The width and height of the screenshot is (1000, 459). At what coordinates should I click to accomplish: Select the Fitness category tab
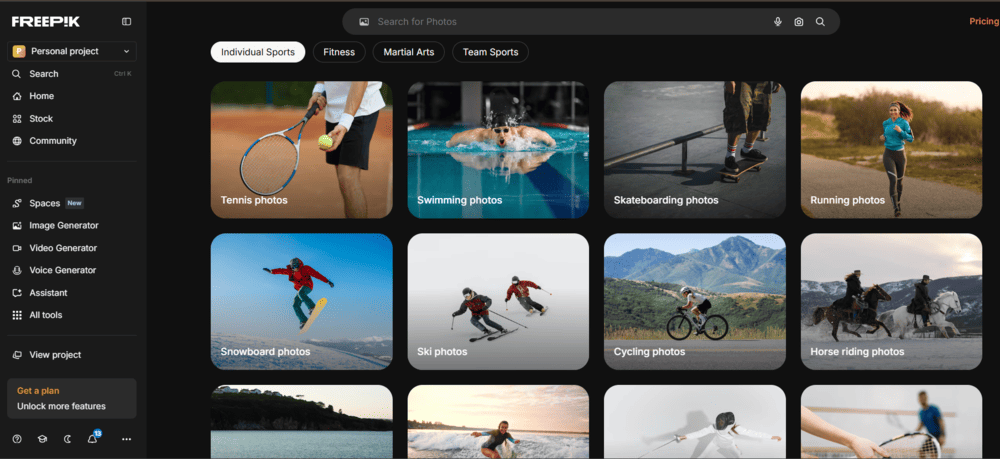pyautogui.click(x=339, y=52)
